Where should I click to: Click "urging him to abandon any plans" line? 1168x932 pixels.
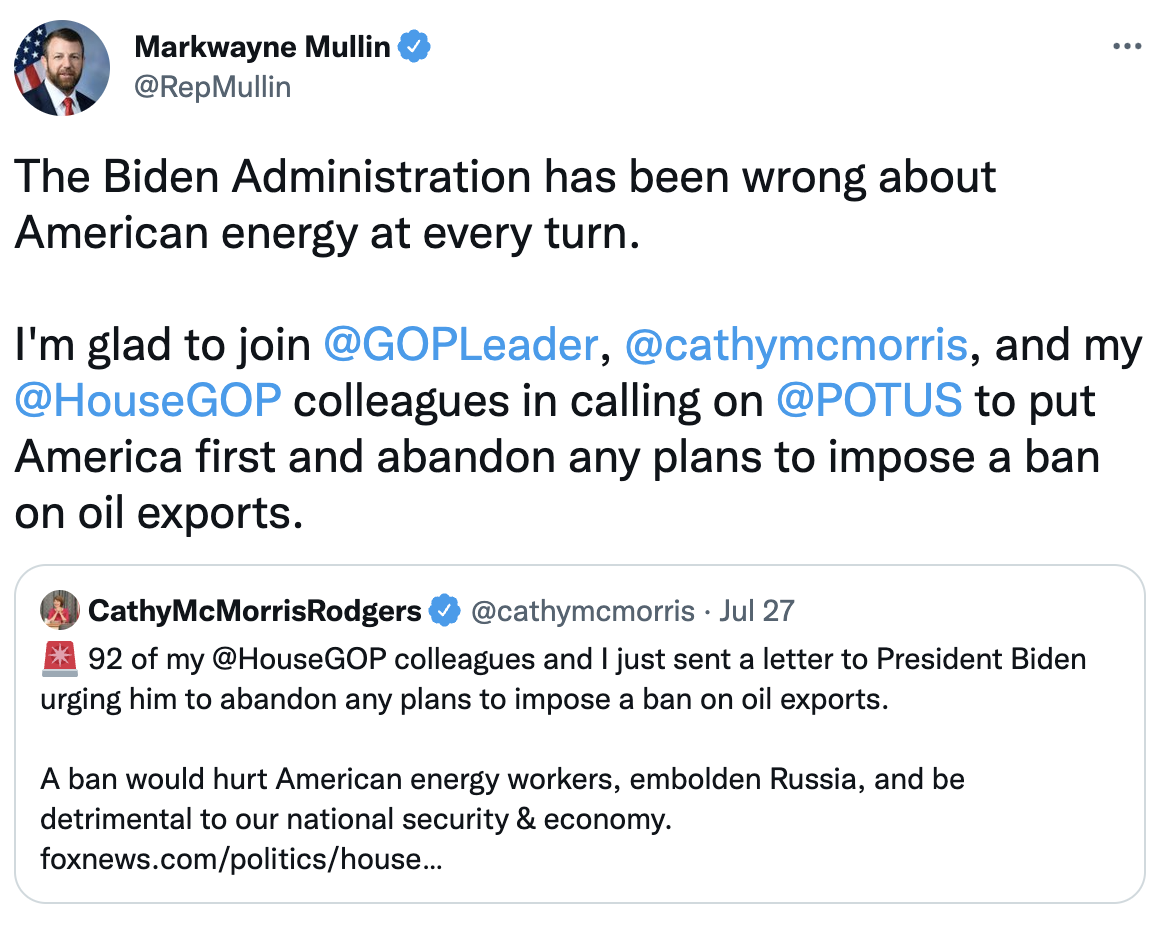click(x=464, y=699)
